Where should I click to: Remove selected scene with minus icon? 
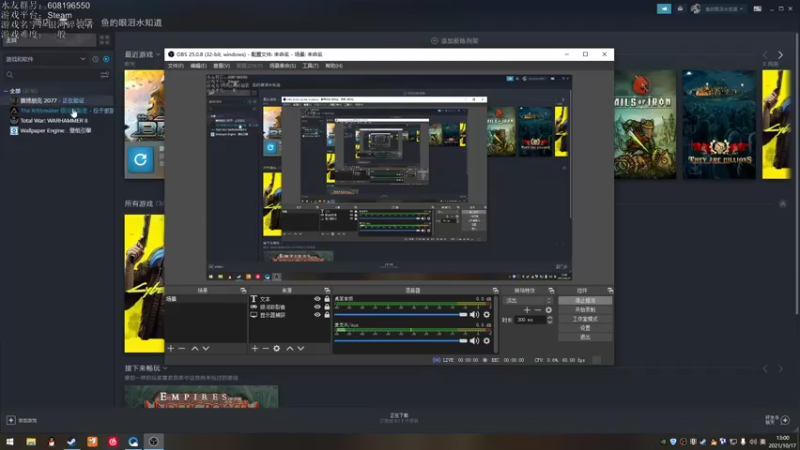point(182,348)
